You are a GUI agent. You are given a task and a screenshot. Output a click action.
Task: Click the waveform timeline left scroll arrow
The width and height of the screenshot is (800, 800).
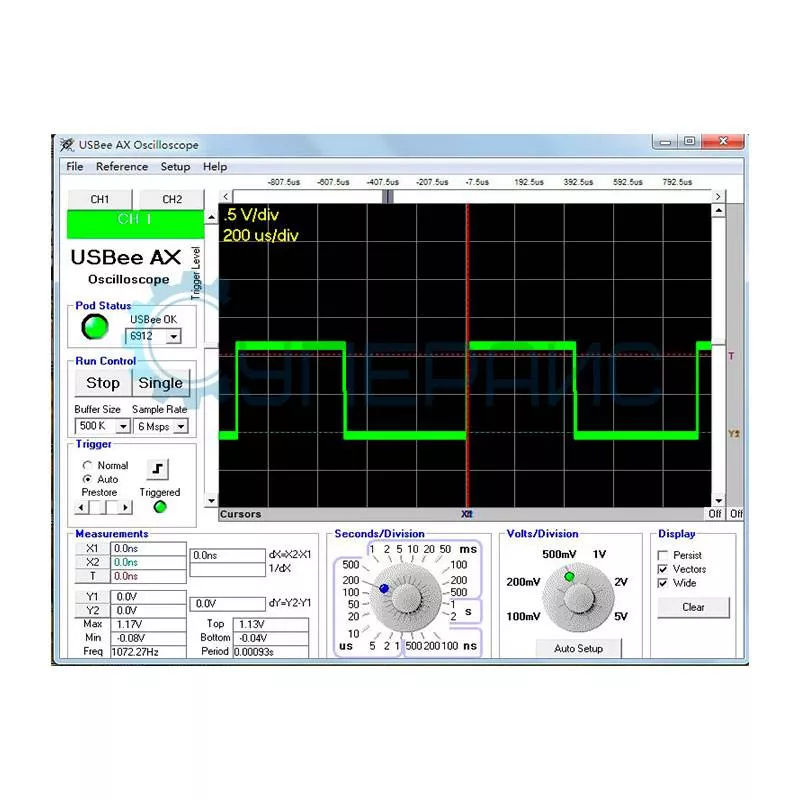click(226, 196)
